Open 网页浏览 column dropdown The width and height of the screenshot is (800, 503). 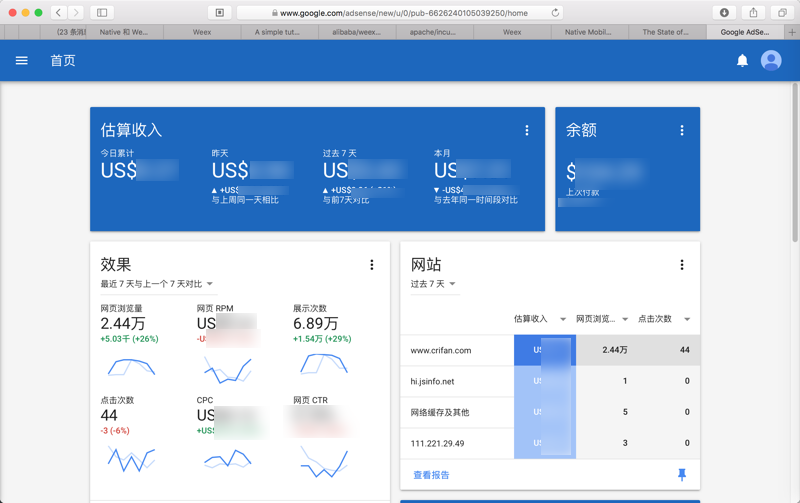624,319
